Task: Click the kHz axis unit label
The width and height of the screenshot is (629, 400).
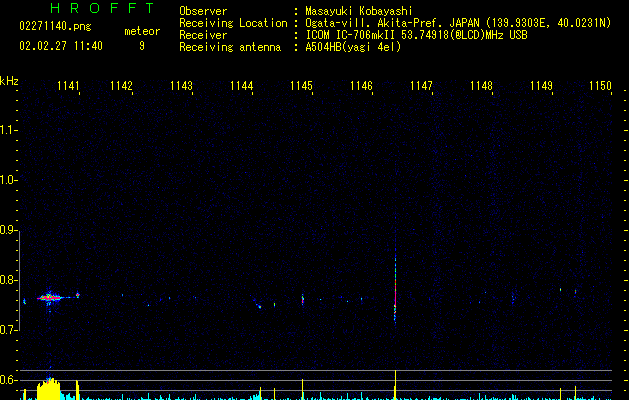Action: (x=9, y=81)
